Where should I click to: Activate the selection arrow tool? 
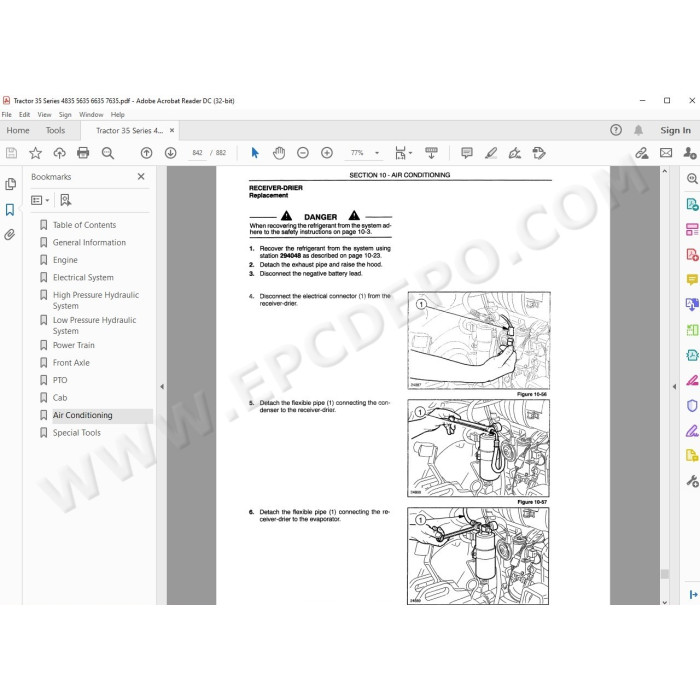coord(255,153)
